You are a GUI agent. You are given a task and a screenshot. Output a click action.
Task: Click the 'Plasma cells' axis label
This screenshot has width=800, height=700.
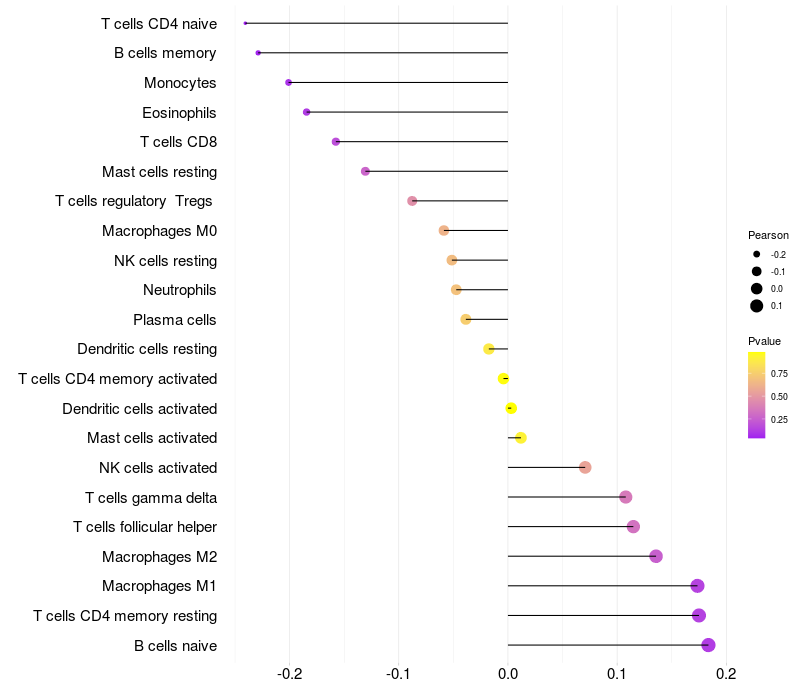[x=175, y=320]
